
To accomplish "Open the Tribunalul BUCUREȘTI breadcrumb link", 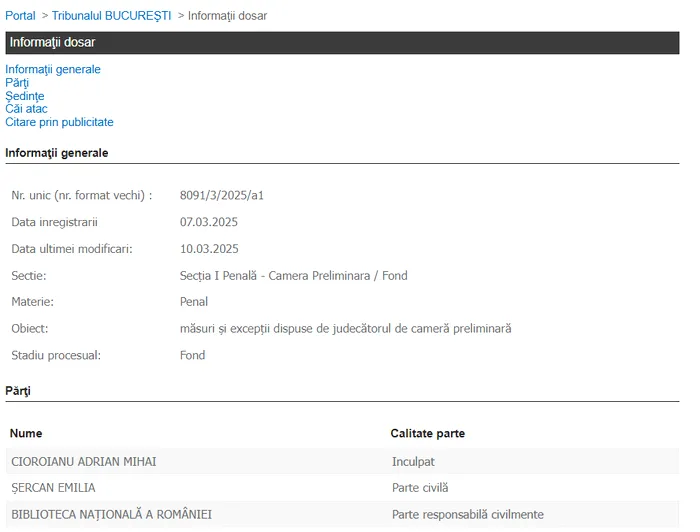I will point(111,16).
